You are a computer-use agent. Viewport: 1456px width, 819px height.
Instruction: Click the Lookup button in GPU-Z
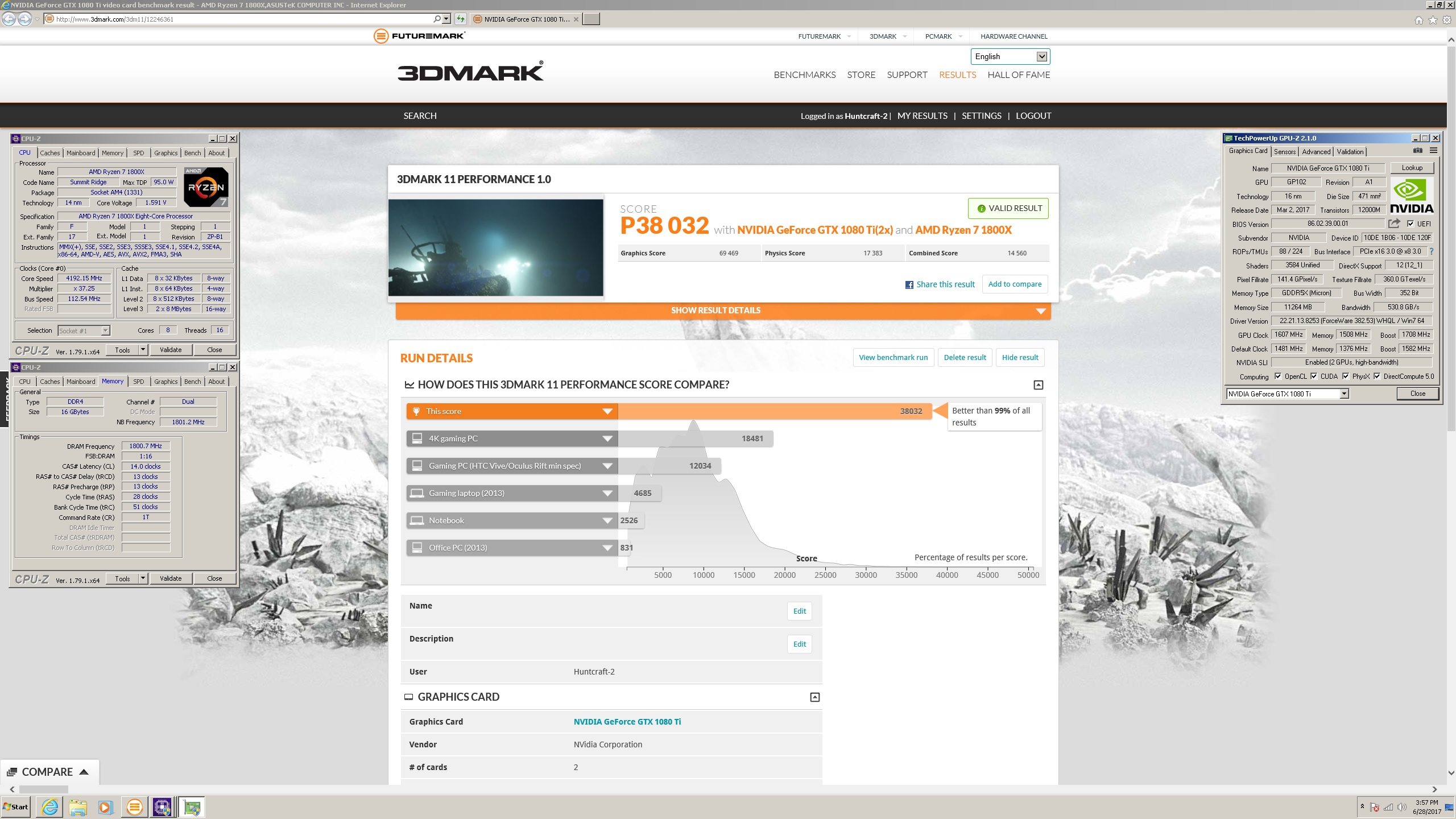(x=1412, y=168)
